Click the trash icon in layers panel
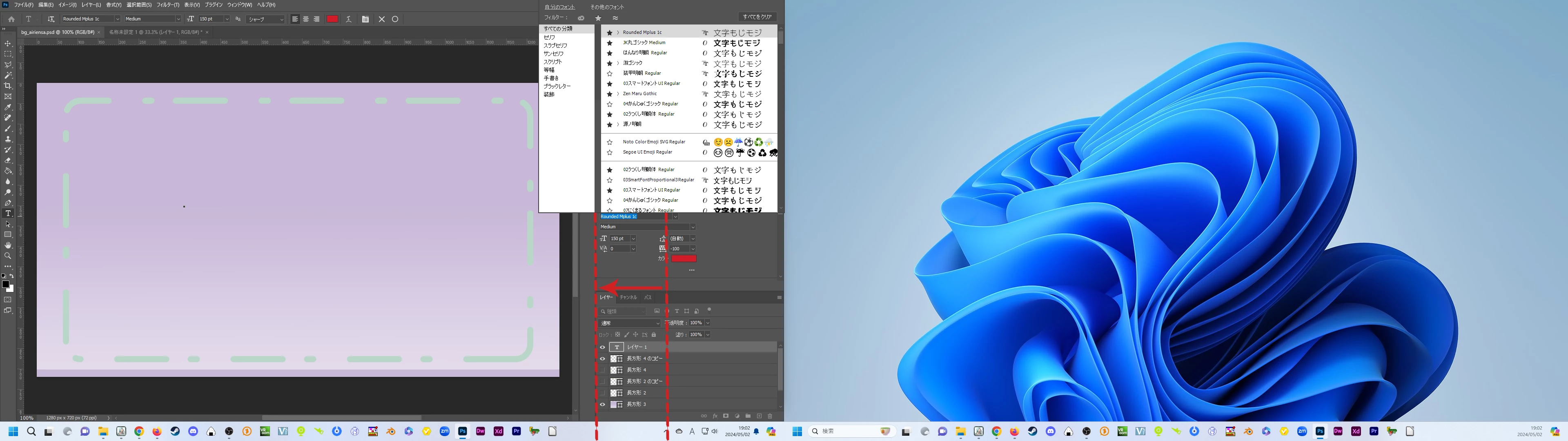 coord(770,416)
